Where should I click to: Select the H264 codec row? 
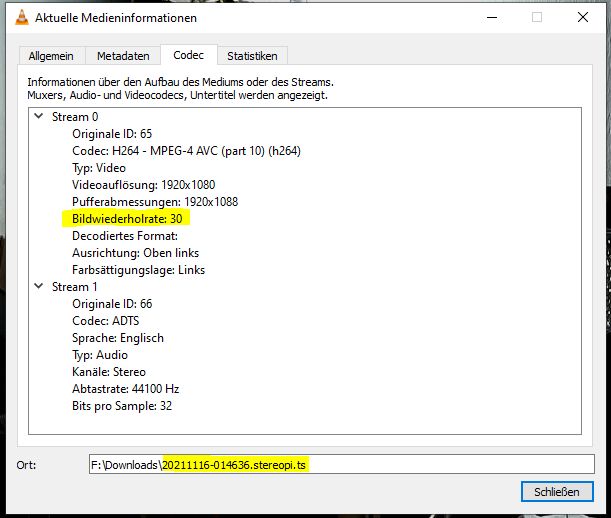[x=186, y=151]
